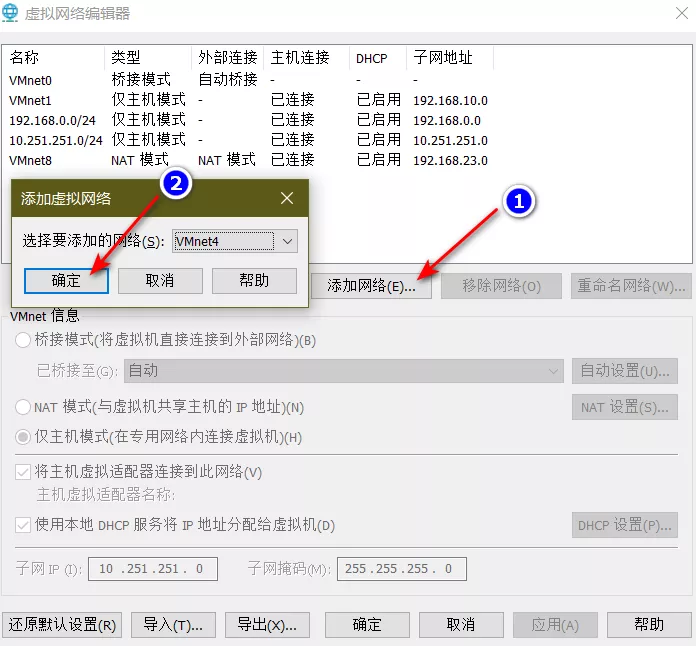
Task: Click the 还原默认设置(R) button
Action: (x=62, y=625)
